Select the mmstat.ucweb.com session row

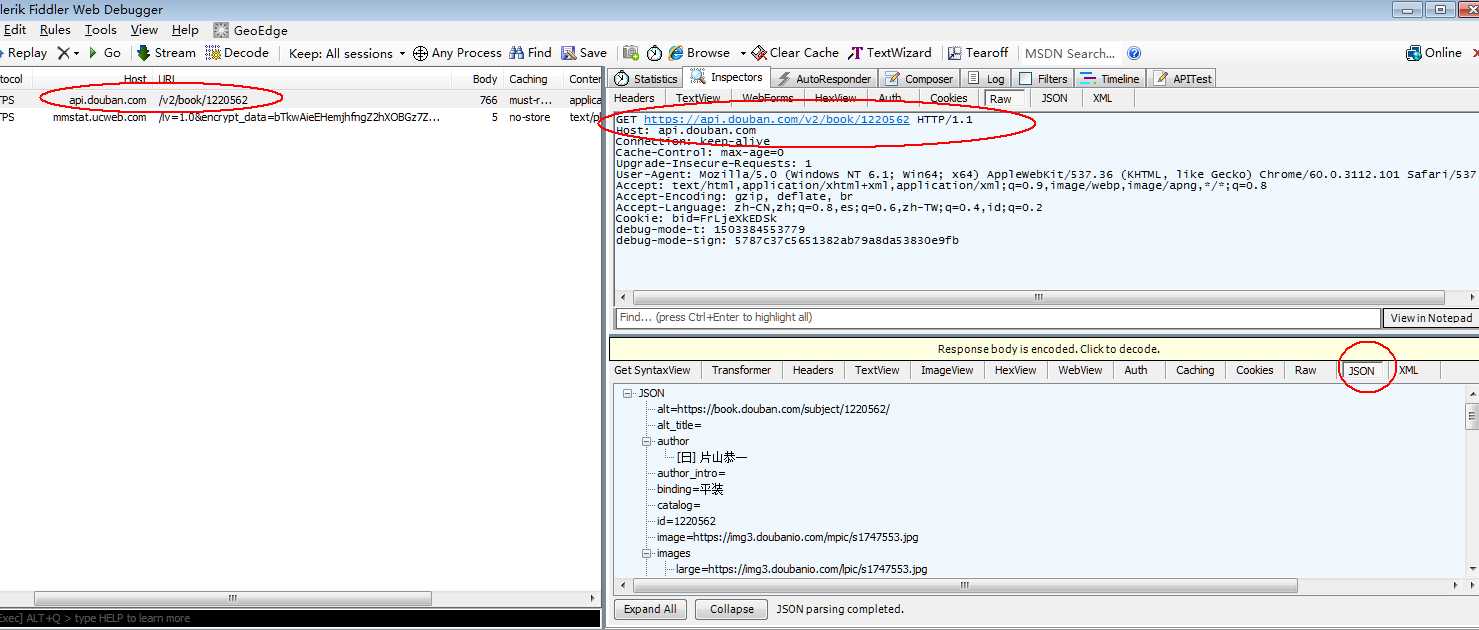pyautogui.click(x=300, y=117)
